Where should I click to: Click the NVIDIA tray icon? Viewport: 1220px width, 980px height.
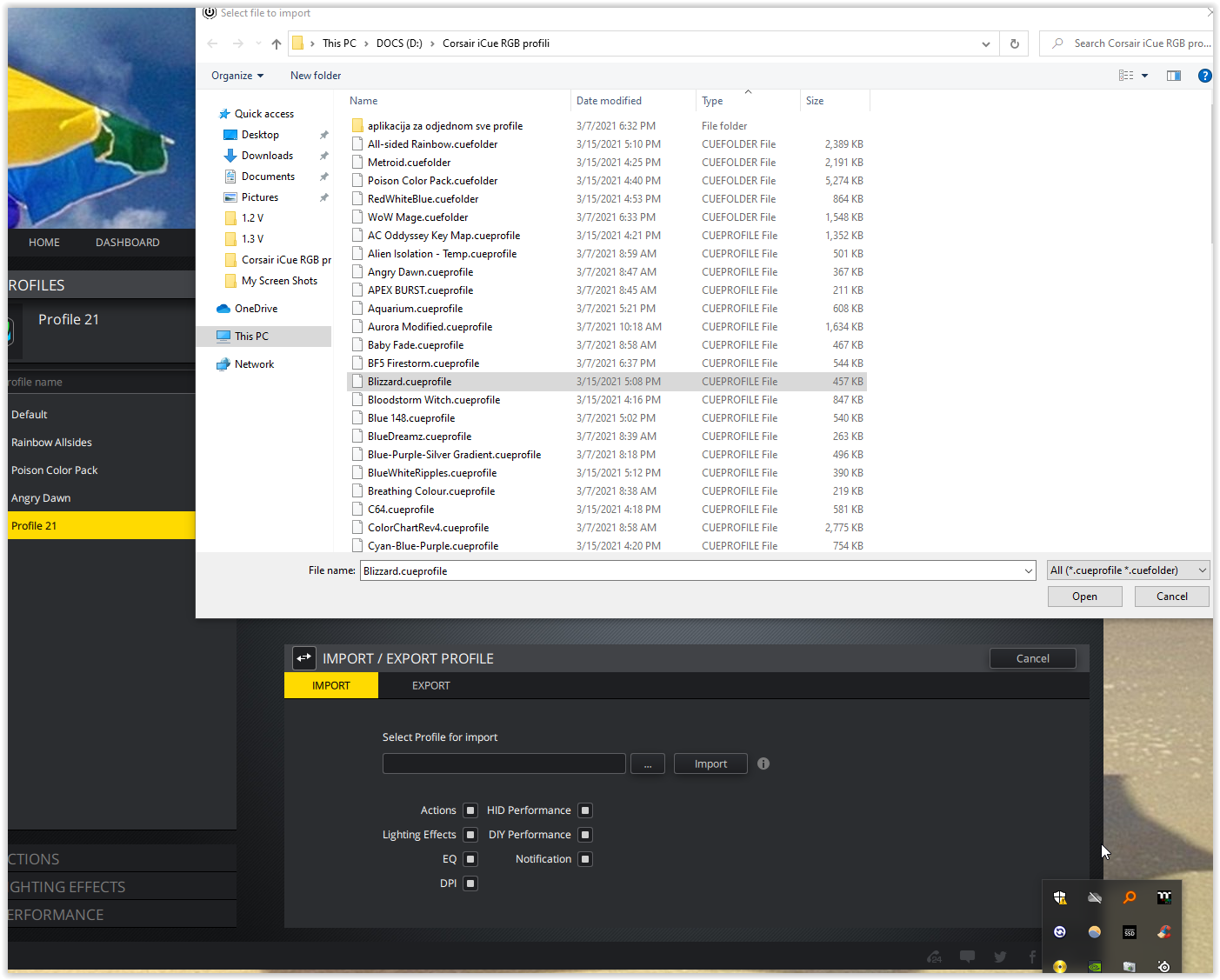(1095, 966)
